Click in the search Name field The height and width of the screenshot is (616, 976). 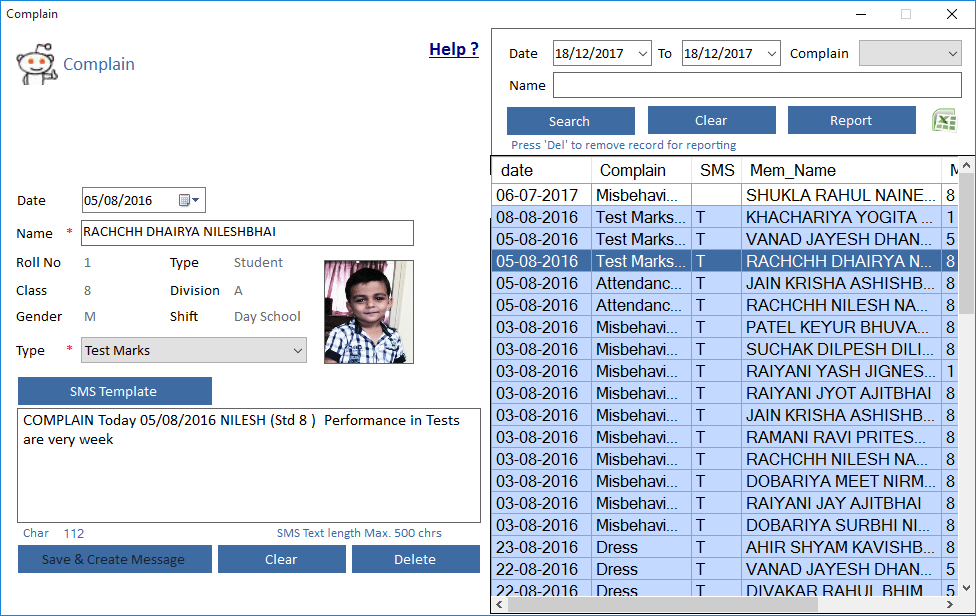756,86
